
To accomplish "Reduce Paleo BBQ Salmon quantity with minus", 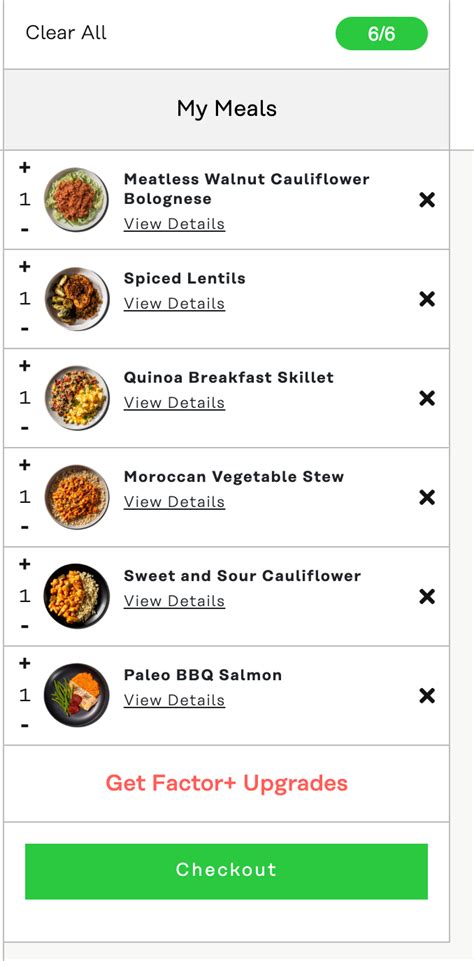I will [25, 726].
